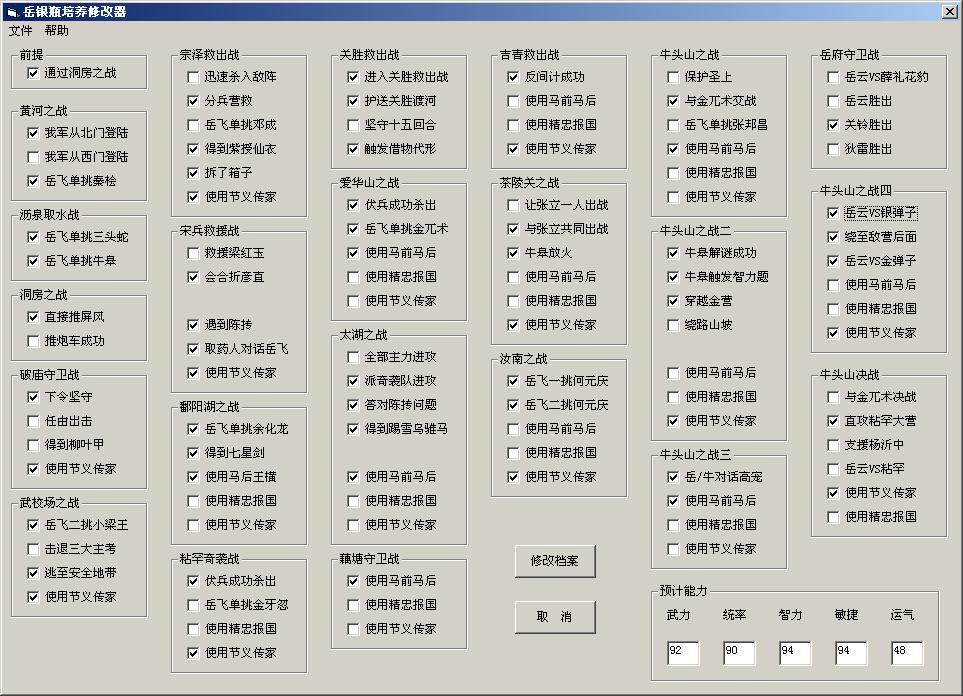The width and height of the screenshot is (963, 696).
Task: Toggle 下令坚守 checkbox
Action: pos(33,397)
